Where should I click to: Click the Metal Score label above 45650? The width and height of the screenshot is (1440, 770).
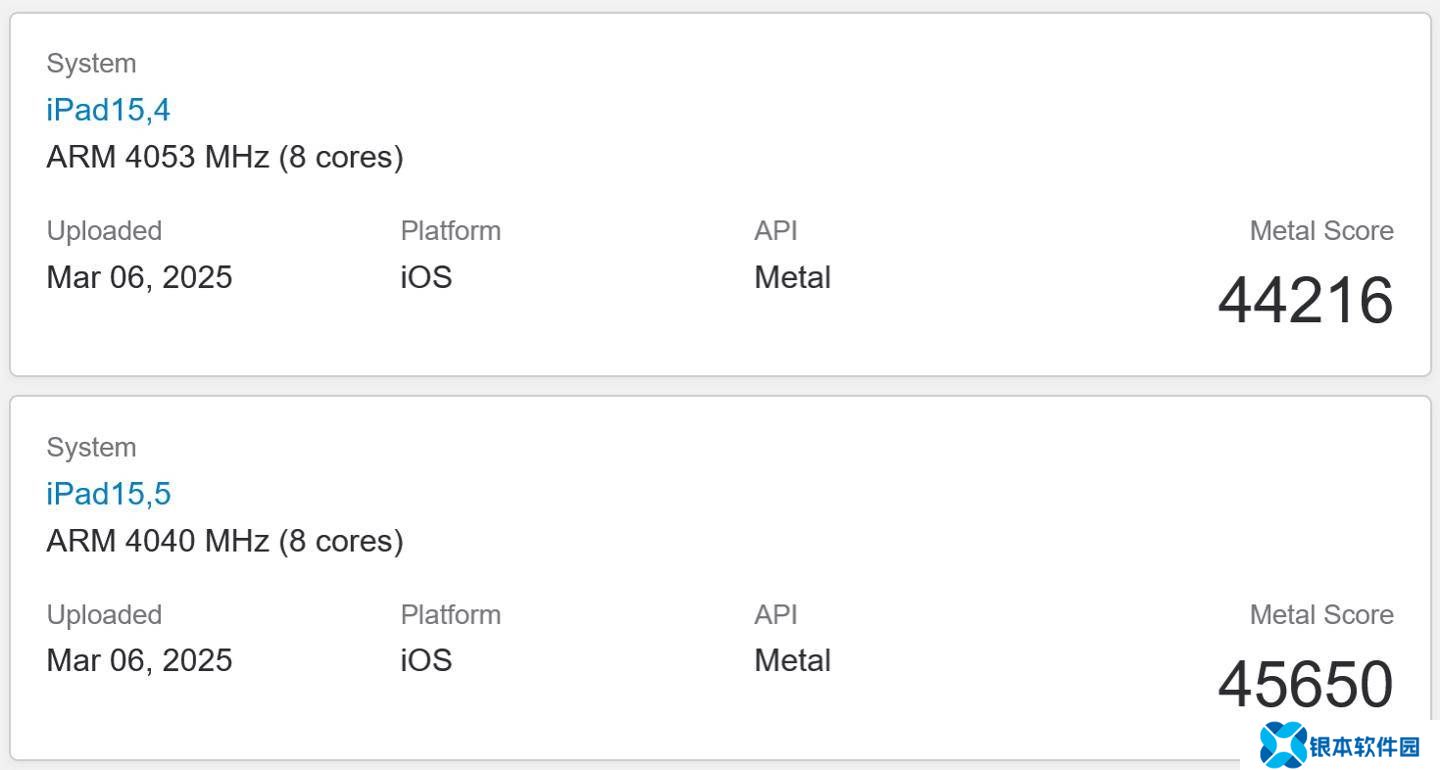coord(1321,615)
